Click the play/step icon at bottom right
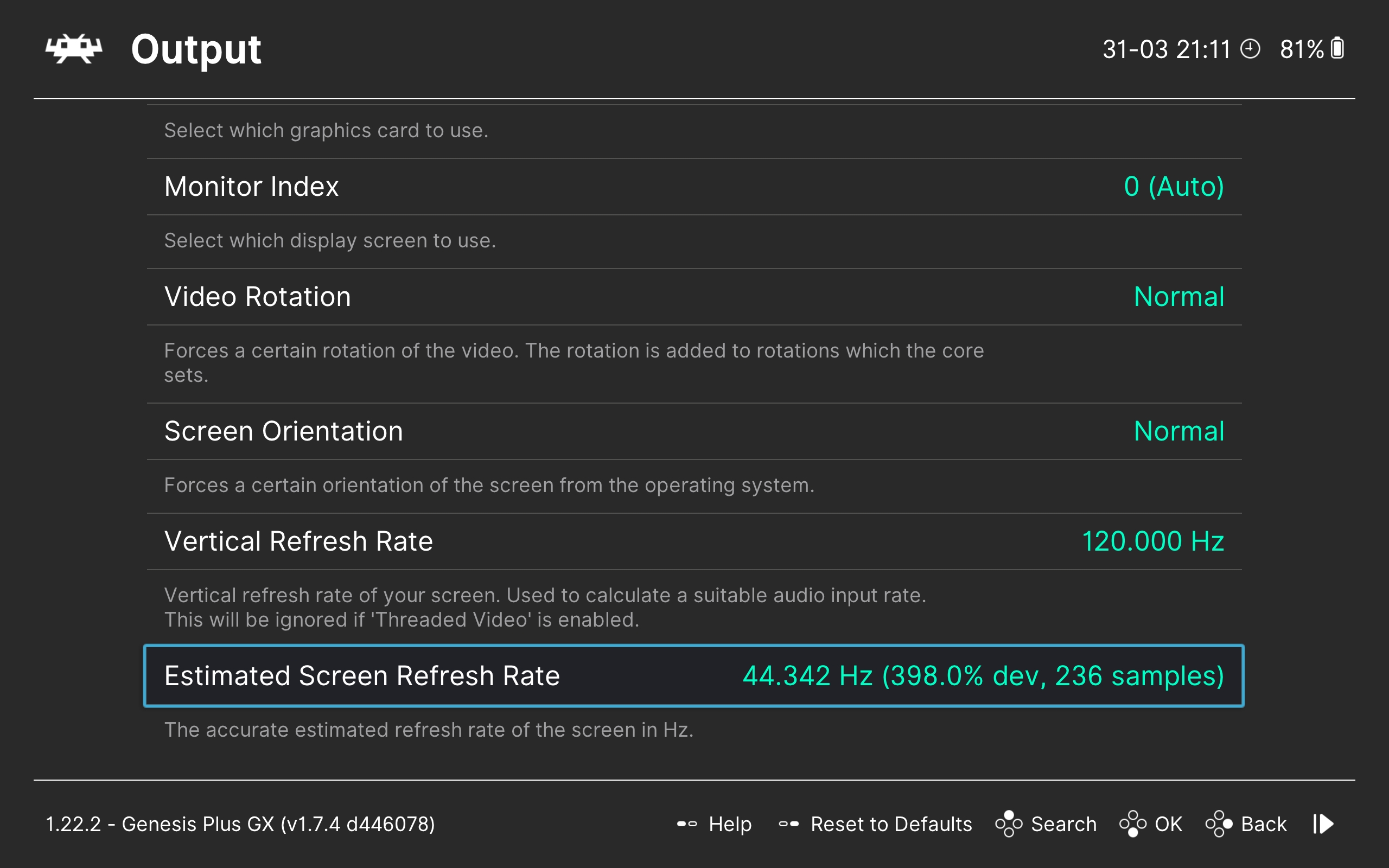The height and width of the screenshot is (868, 1389). (1323, 824)
